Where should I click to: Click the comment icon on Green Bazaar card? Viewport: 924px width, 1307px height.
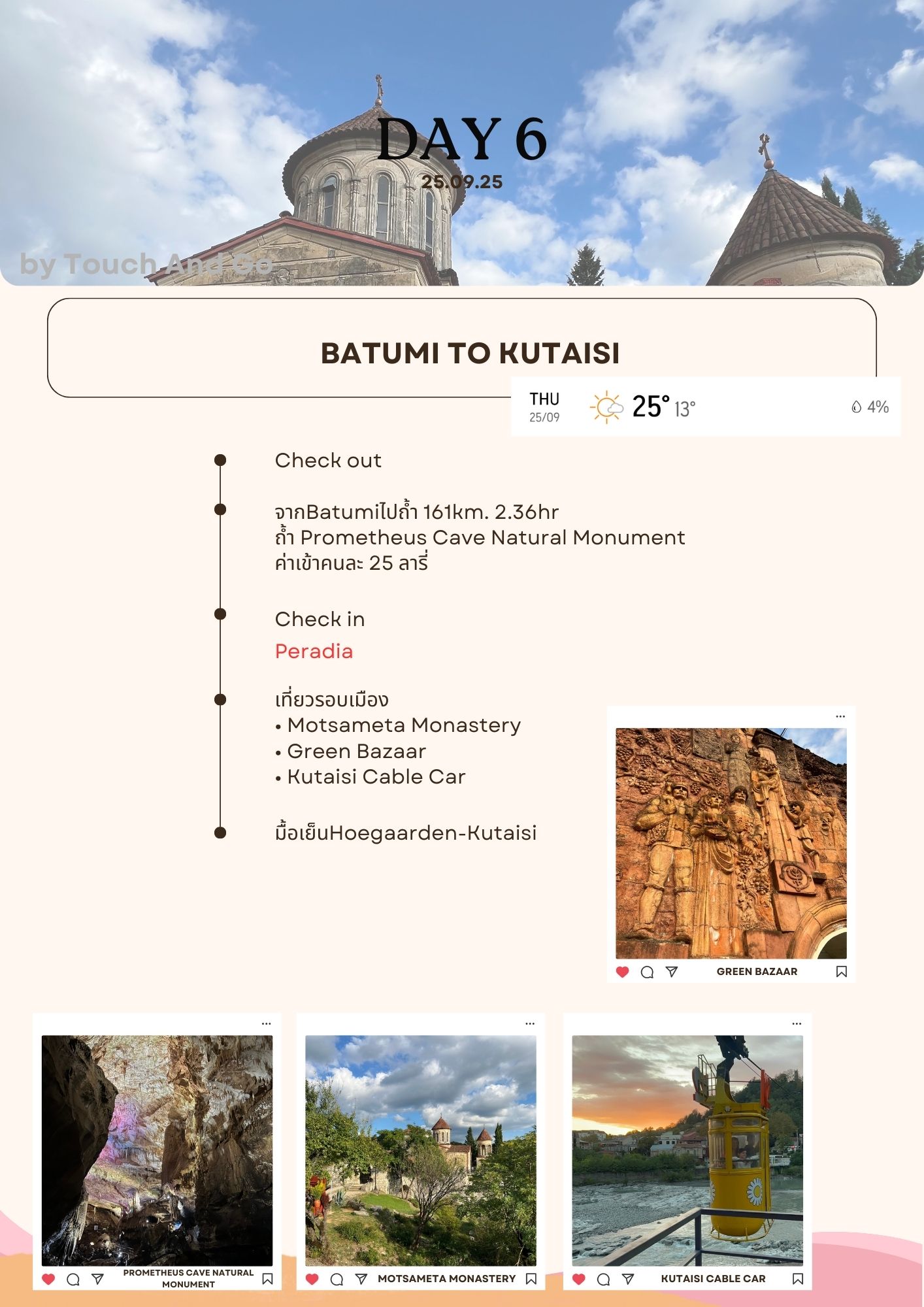click(647, 972)
